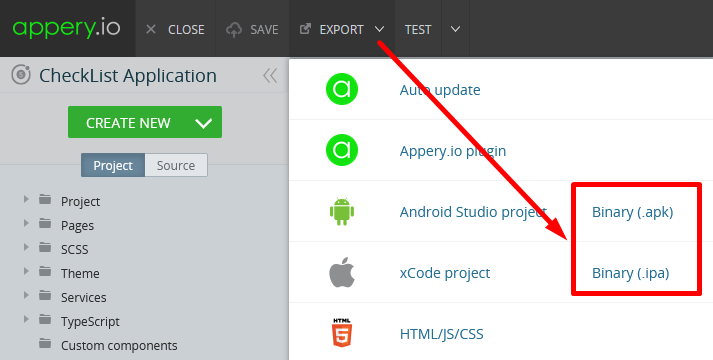Click the Apple logo icon
This screenshot has width=713, height=360.
tap(342, 272)
